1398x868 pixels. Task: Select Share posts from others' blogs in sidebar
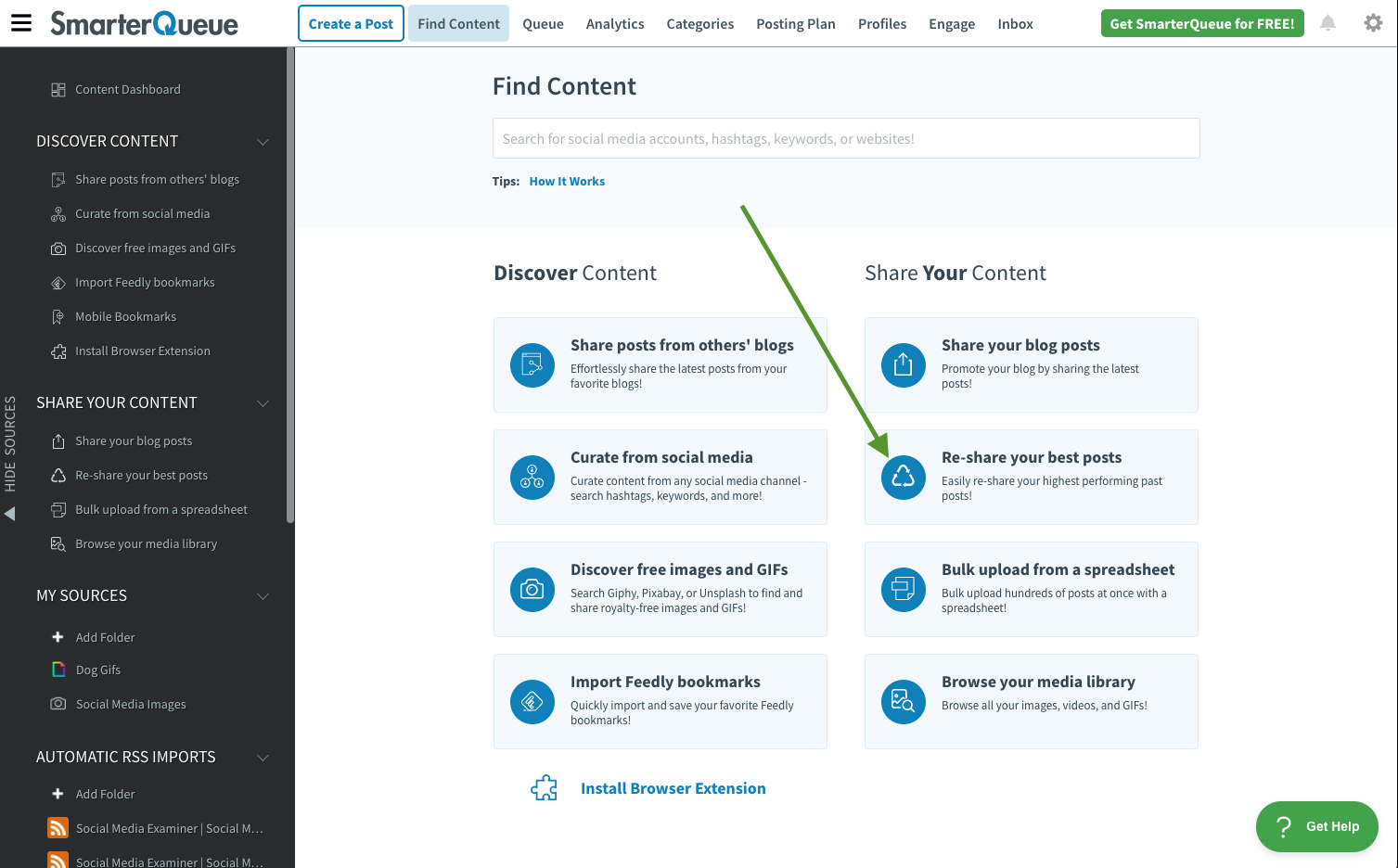pos(157,180)
